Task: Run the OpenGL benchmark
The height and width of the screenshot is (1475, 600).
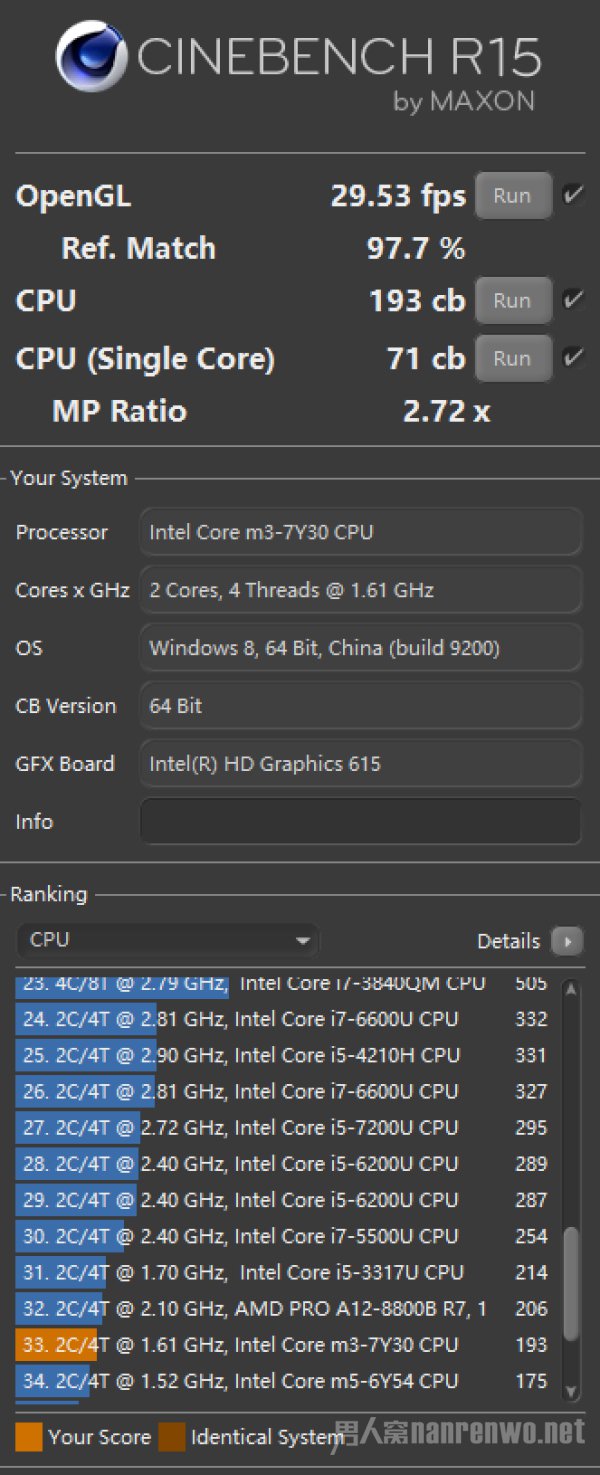Action: pyautogui.click(x=513, y=195)
